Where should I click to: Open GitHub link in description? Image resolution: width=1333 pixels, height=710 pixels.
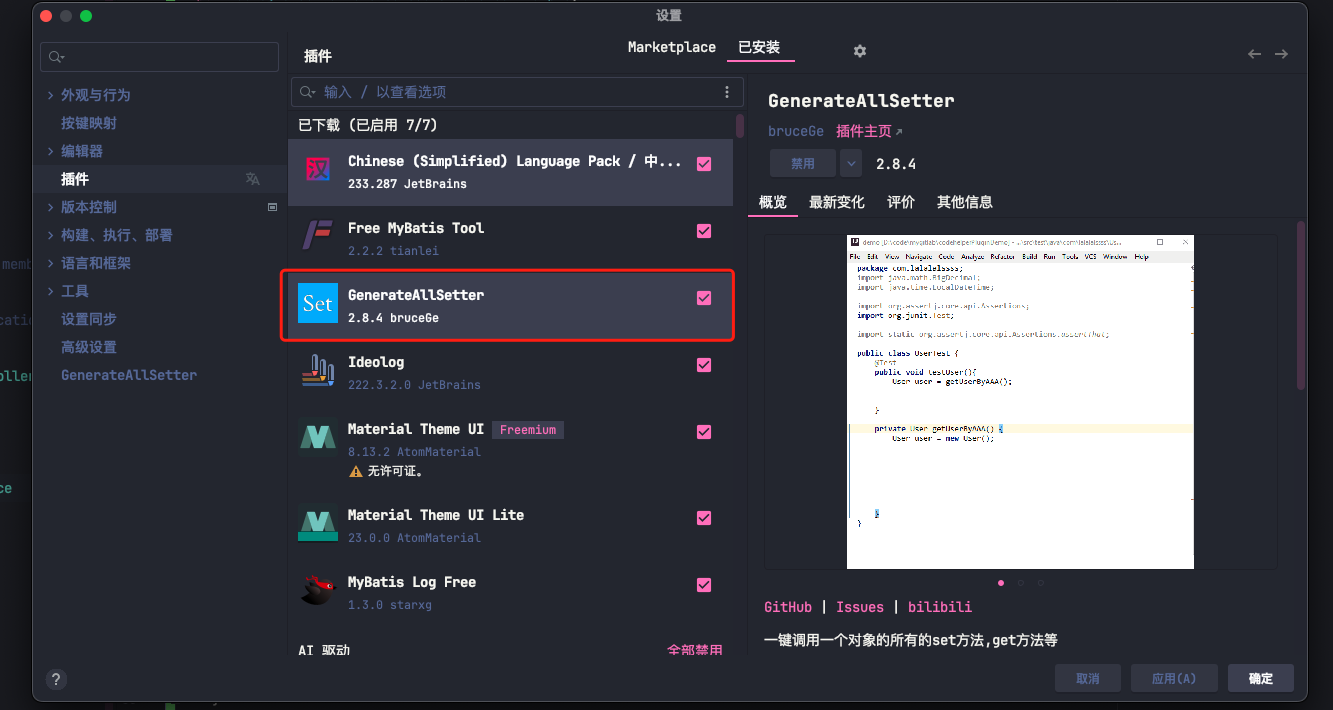coord(788,607)
